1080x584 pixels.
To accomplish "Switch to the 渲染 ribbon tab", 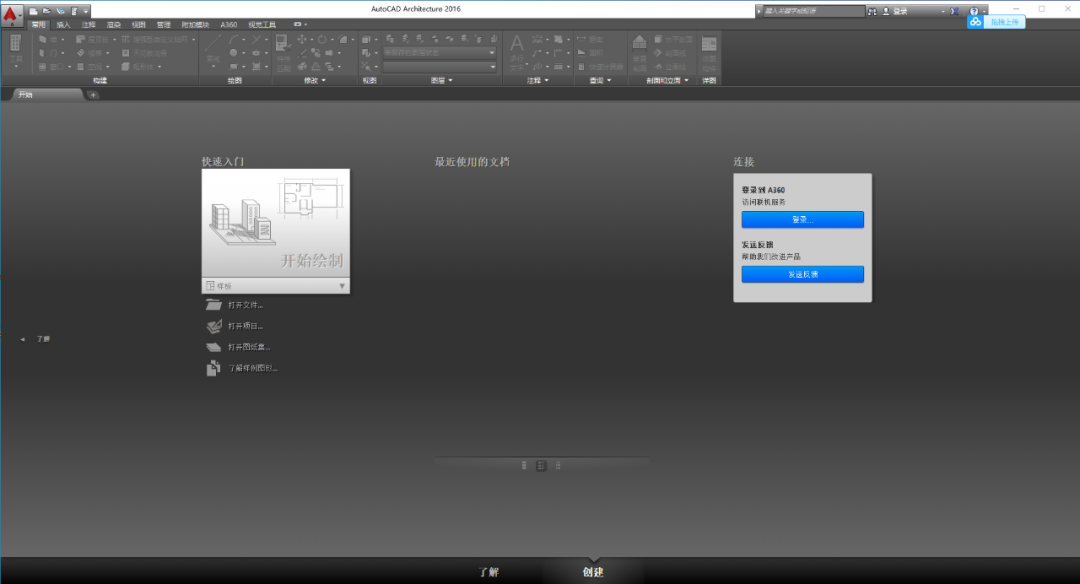I will click(114, 25).
